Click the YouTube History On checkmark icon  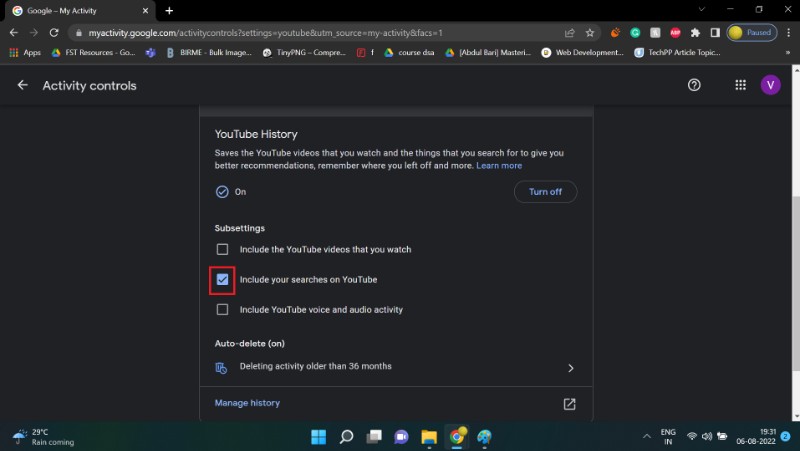point(222,192)
